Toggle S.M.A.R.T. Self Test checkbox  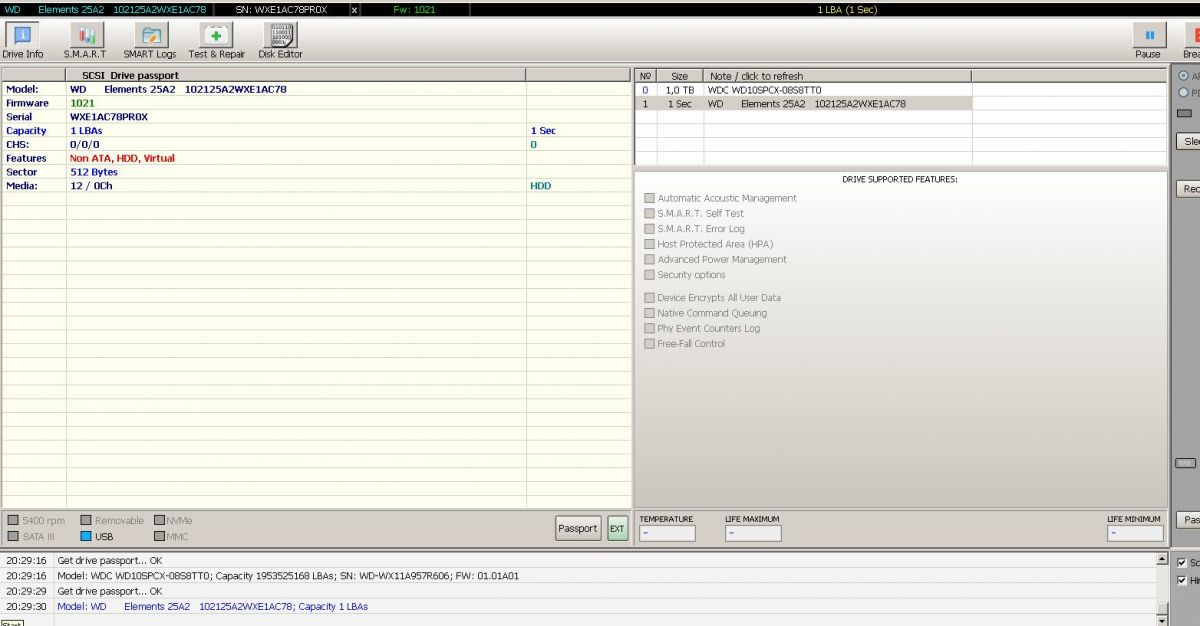coord(650,213)
